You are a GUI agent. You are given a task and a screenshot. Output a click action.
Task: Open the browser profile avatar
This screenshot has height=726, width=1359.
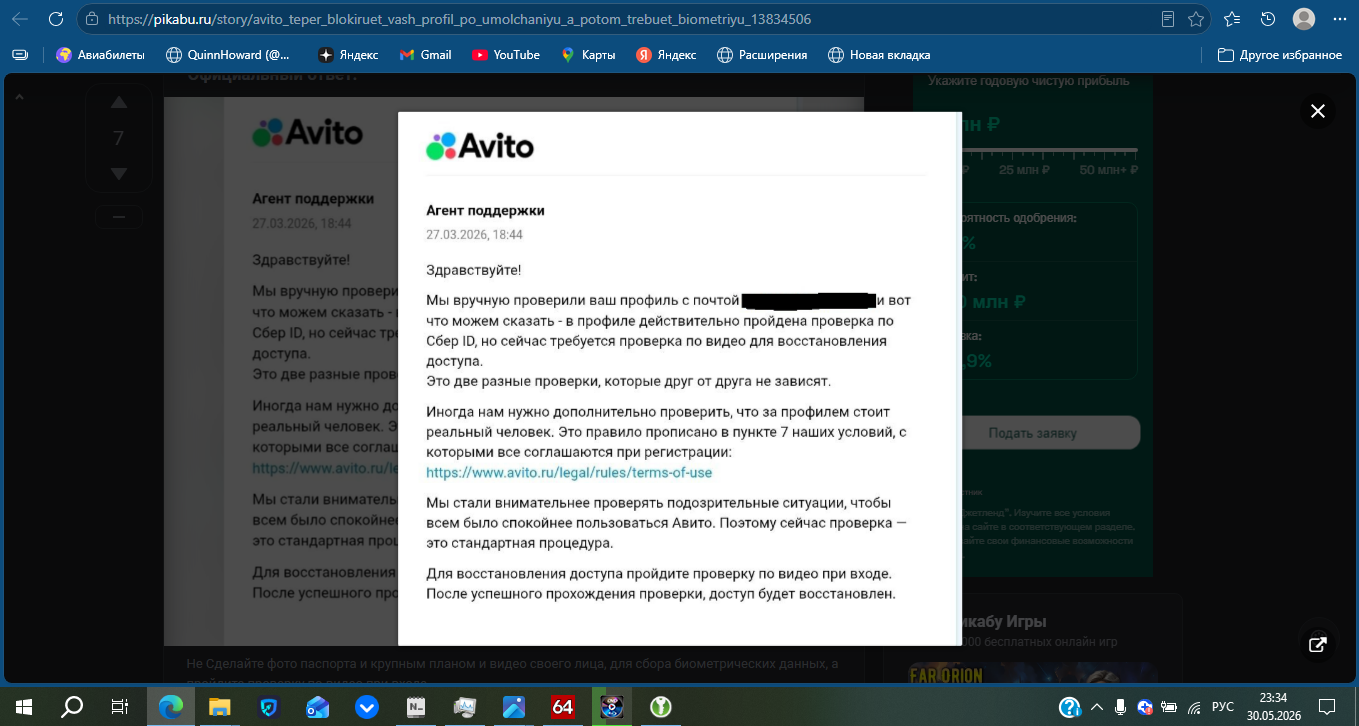click(x=1304, y=19)
